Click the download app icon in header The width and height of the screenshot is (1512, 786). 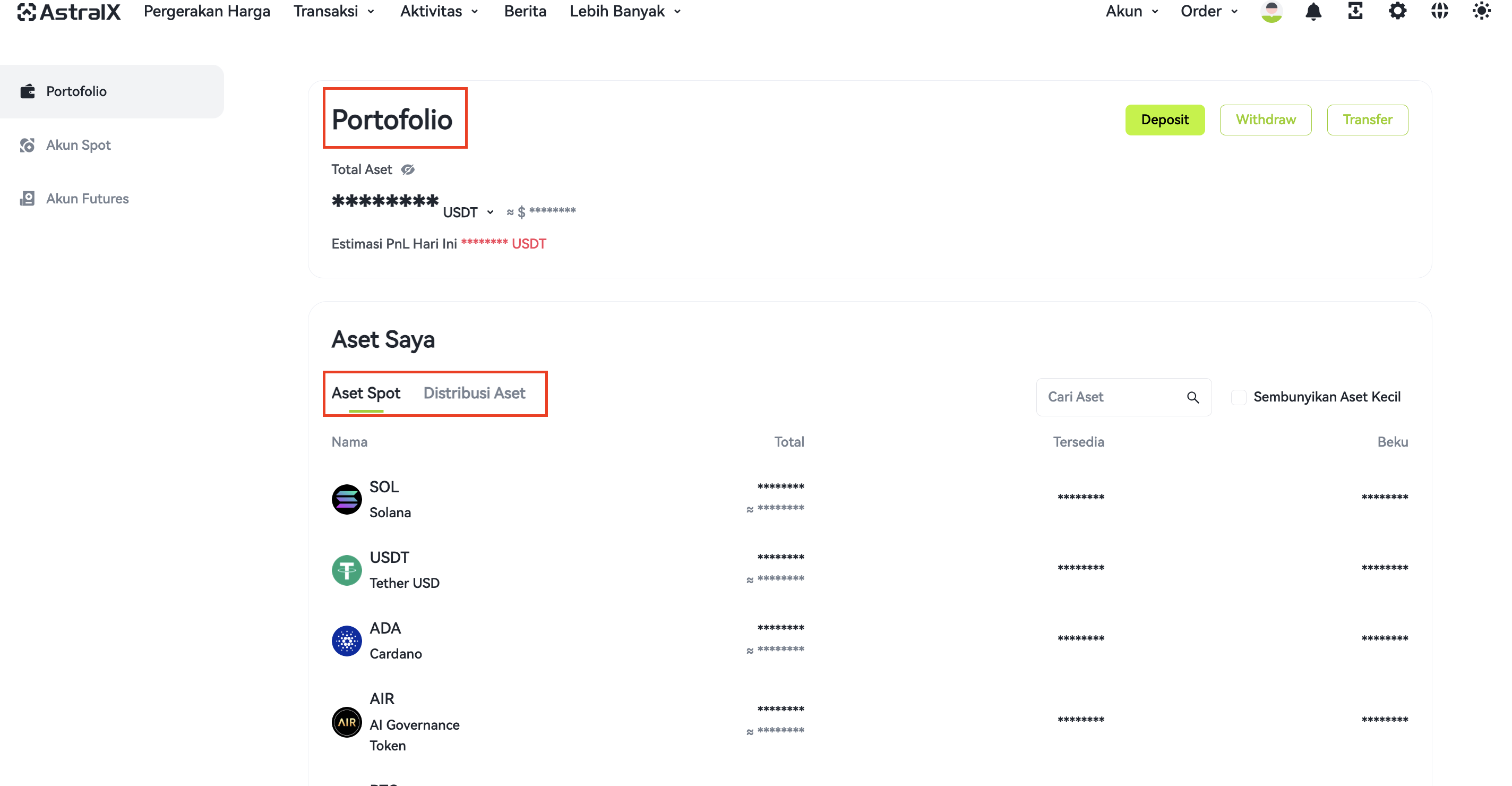[1355, 11]
